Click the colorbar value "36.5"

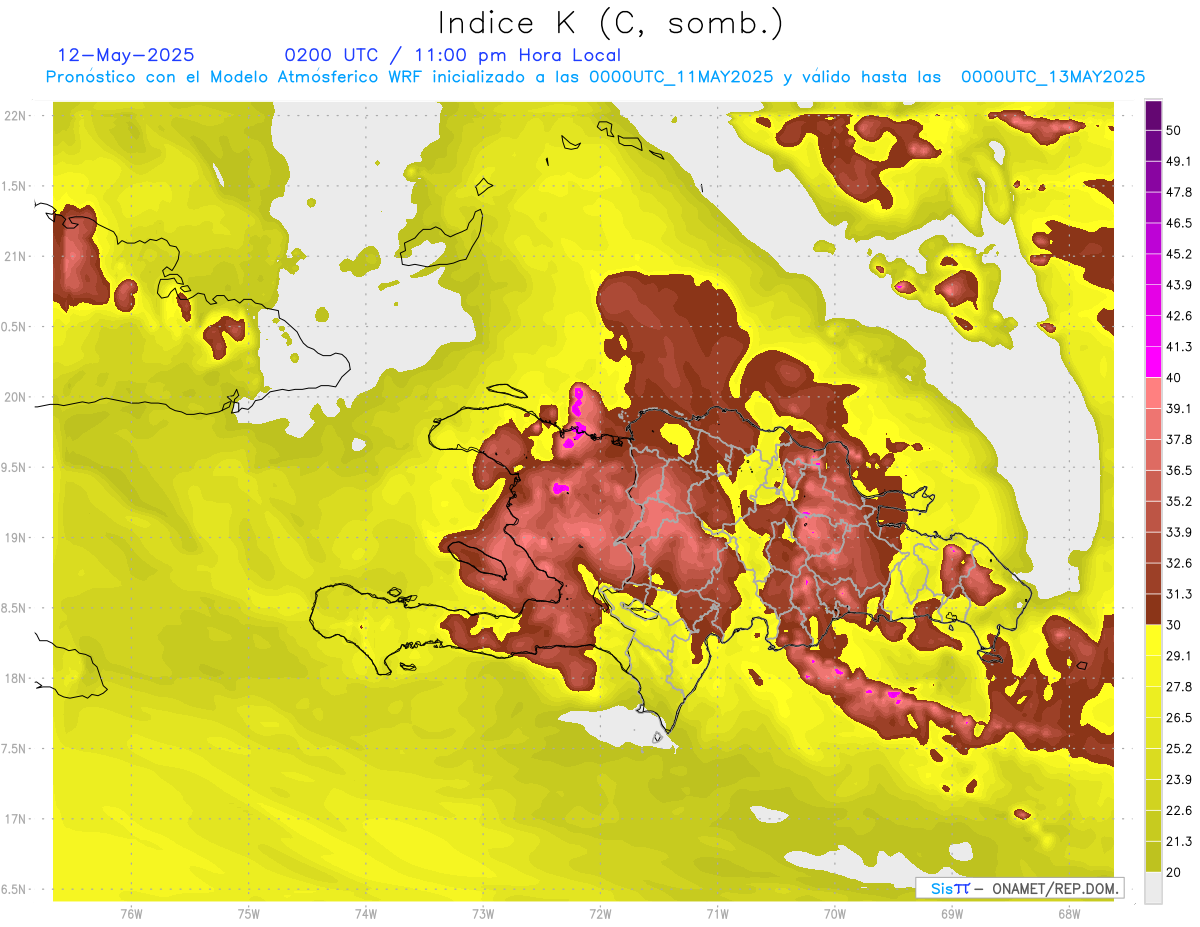tap(1179, 470)
